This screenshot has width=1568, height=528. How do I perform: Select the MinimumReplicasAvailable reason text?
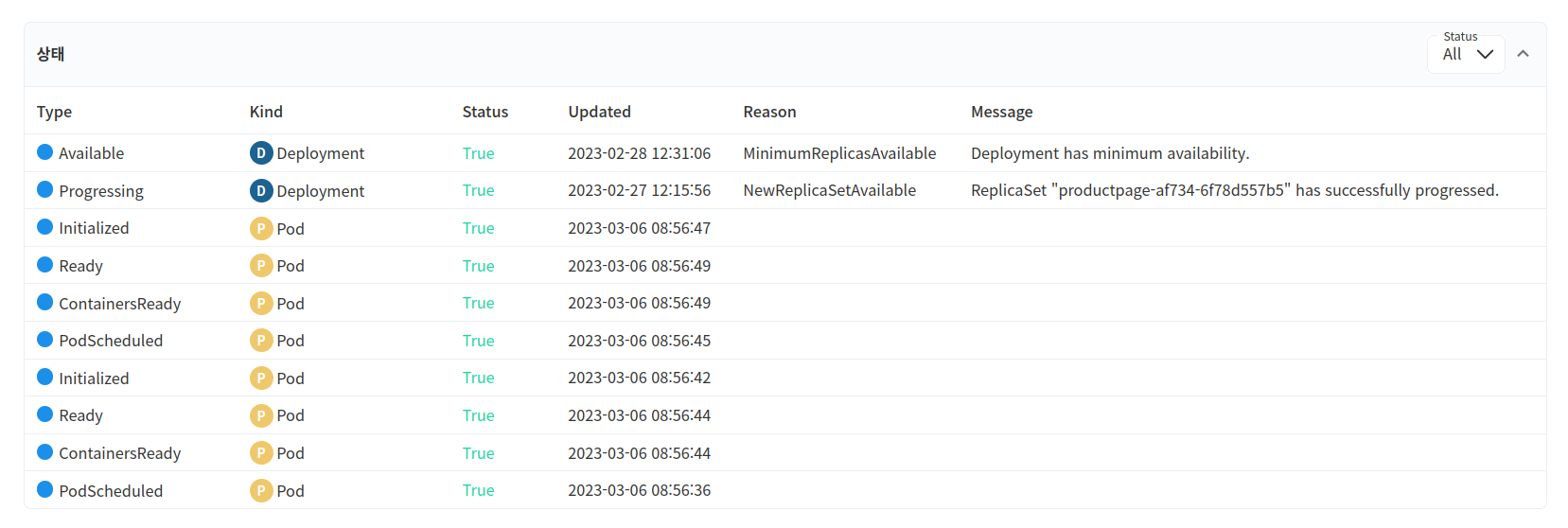pos(839,153)
